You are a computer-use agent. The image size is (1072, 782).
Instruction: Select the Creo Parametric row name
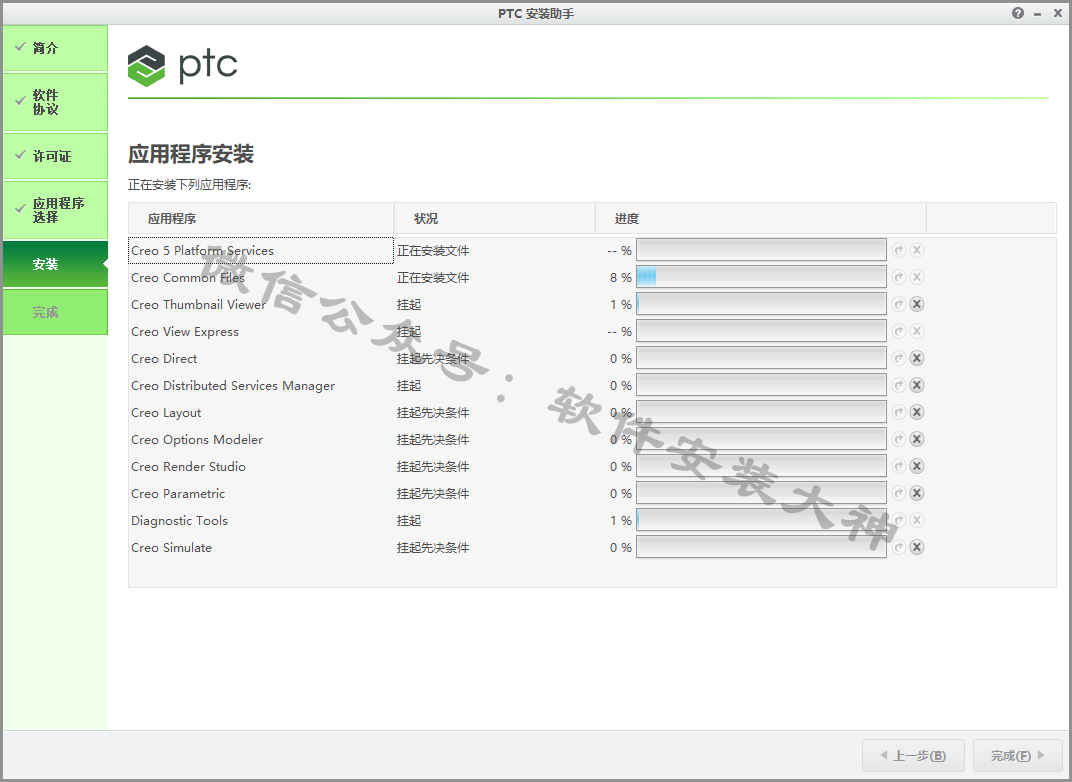click(178, 494)
